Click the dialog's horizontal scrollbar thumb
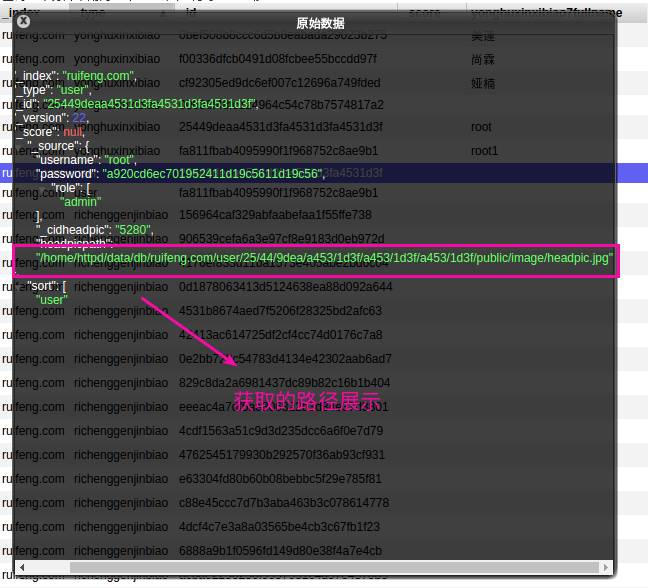 pos(334,567)
